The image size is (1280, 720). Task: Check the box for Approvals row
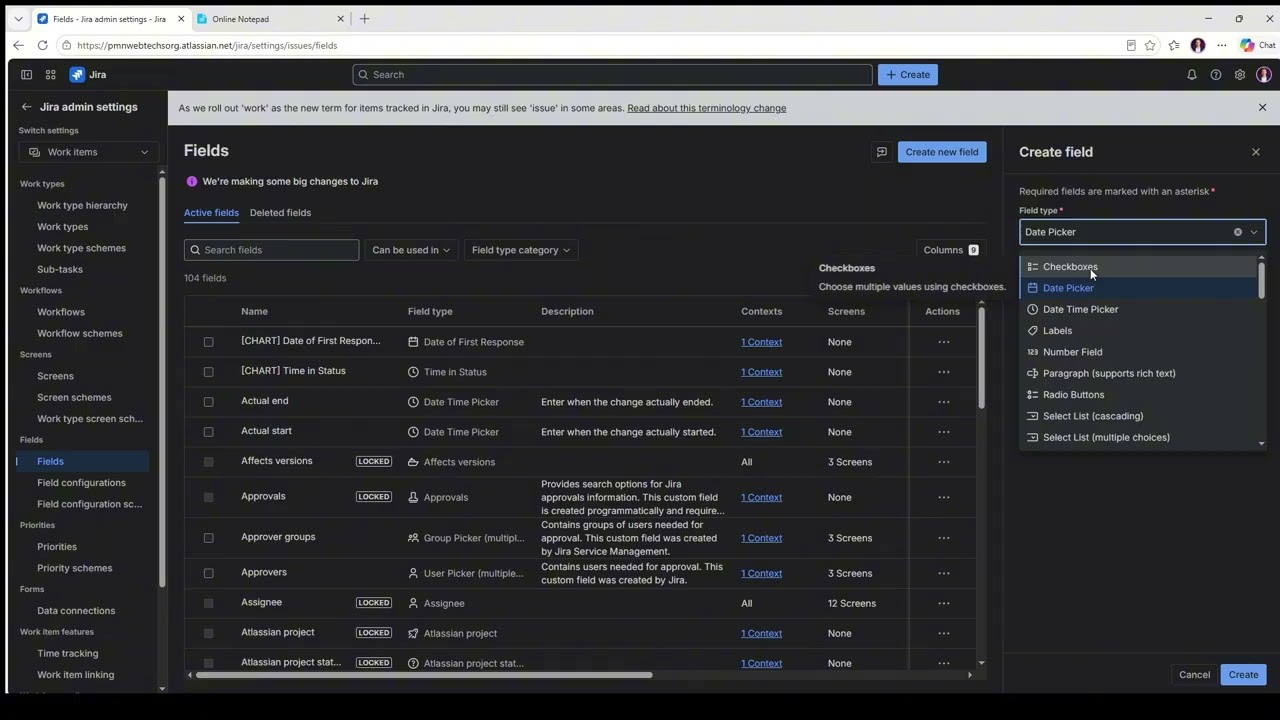click(x=208, y=497)
